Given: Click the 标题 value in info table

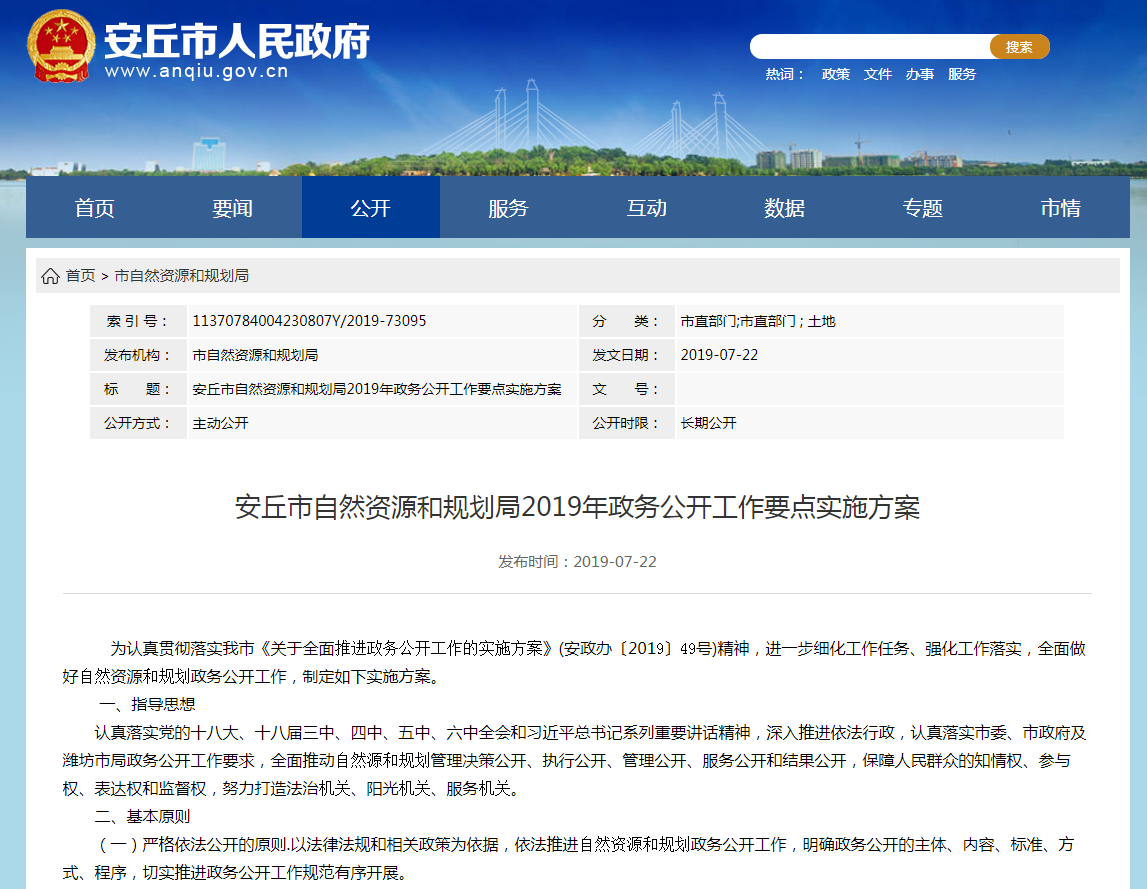Looking at the screenshot, I should point(377,389).
